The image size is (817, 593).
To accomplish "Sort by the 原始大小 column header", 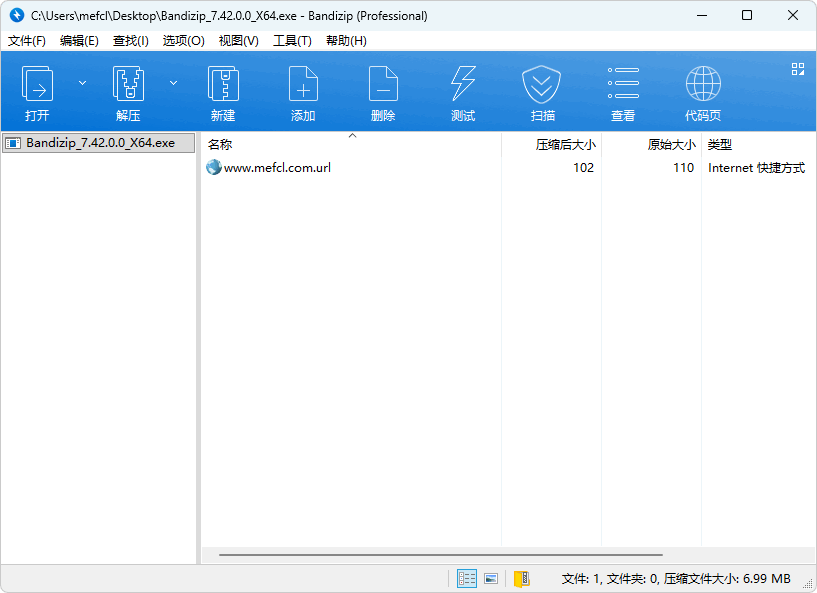I will [x=651, y=144].
